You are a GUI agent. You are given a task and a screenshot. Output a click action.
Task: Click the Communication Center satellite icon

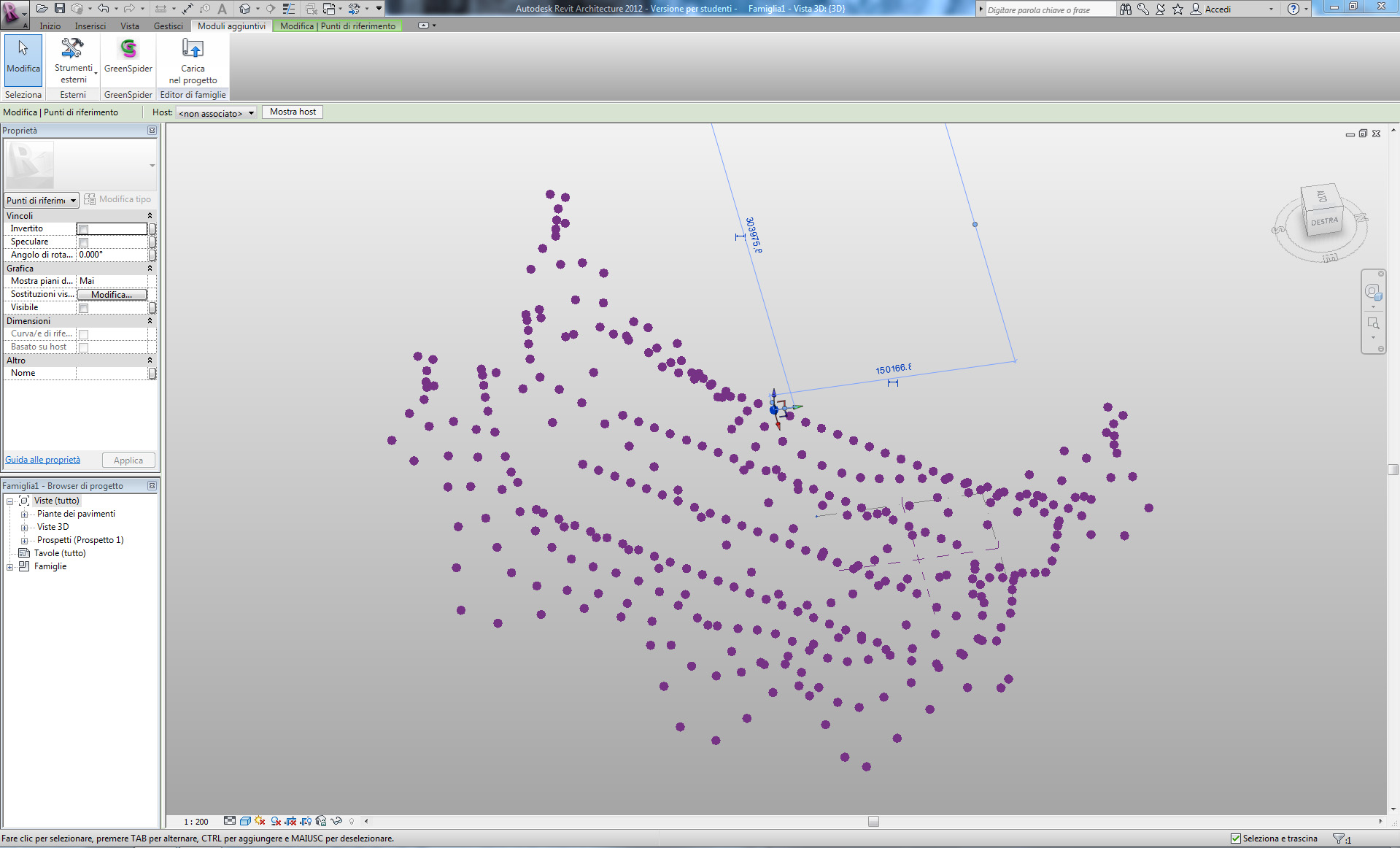tap(1161, 9)
